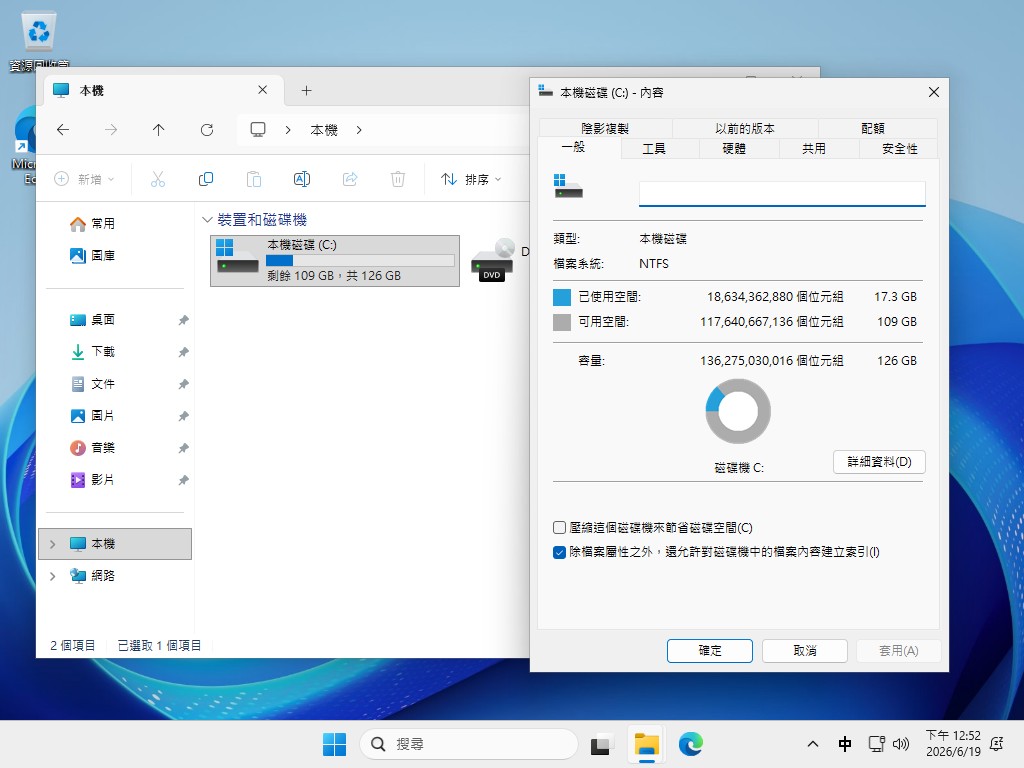Viewport: 1024px width, 768px height.
Task: Click the Delete trash icon in toolbar
Action: click(398, 179)
